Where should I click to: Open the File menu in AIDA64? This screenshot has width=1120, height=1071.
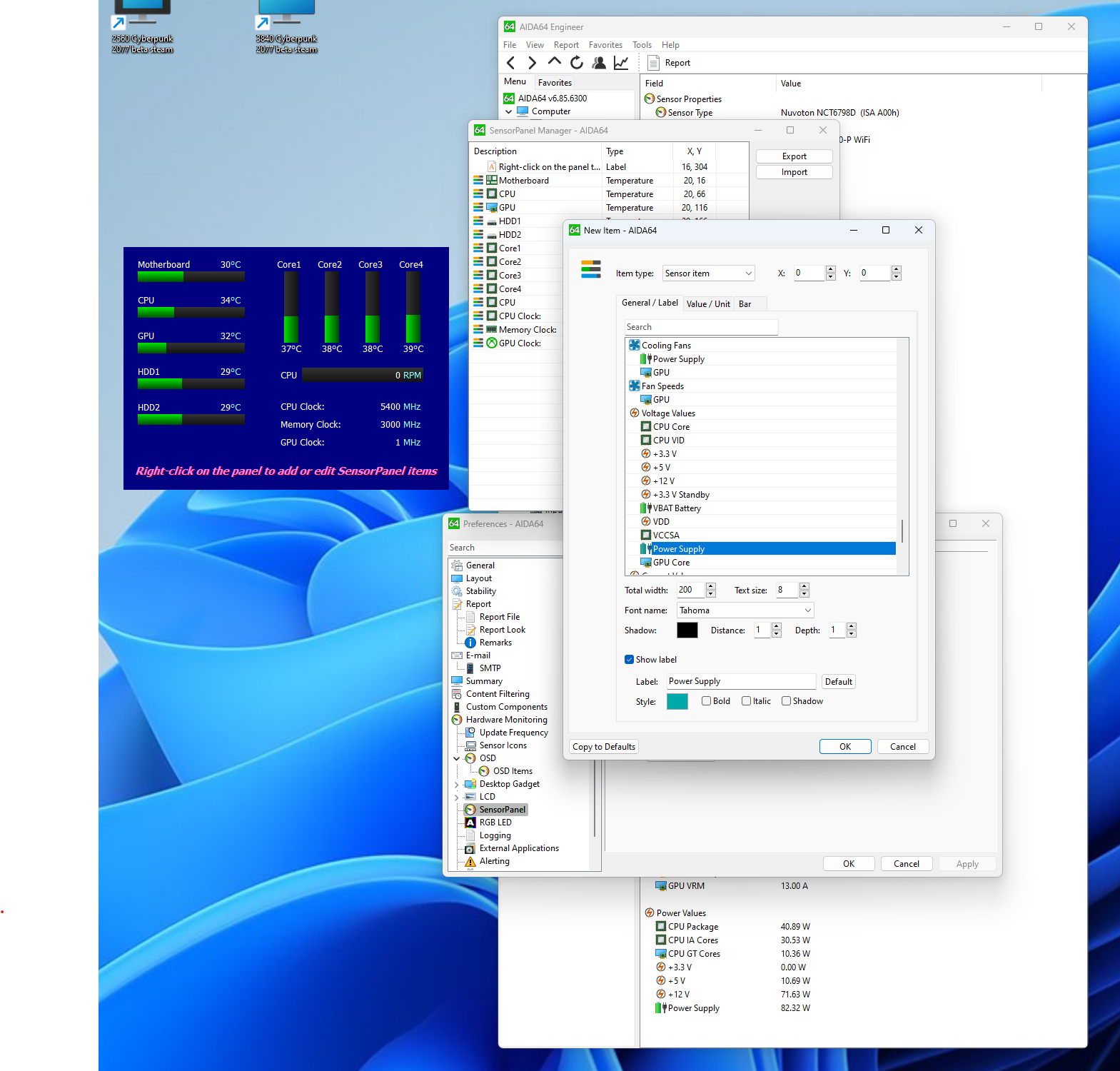pyautogui.click(x=510, y=45)
